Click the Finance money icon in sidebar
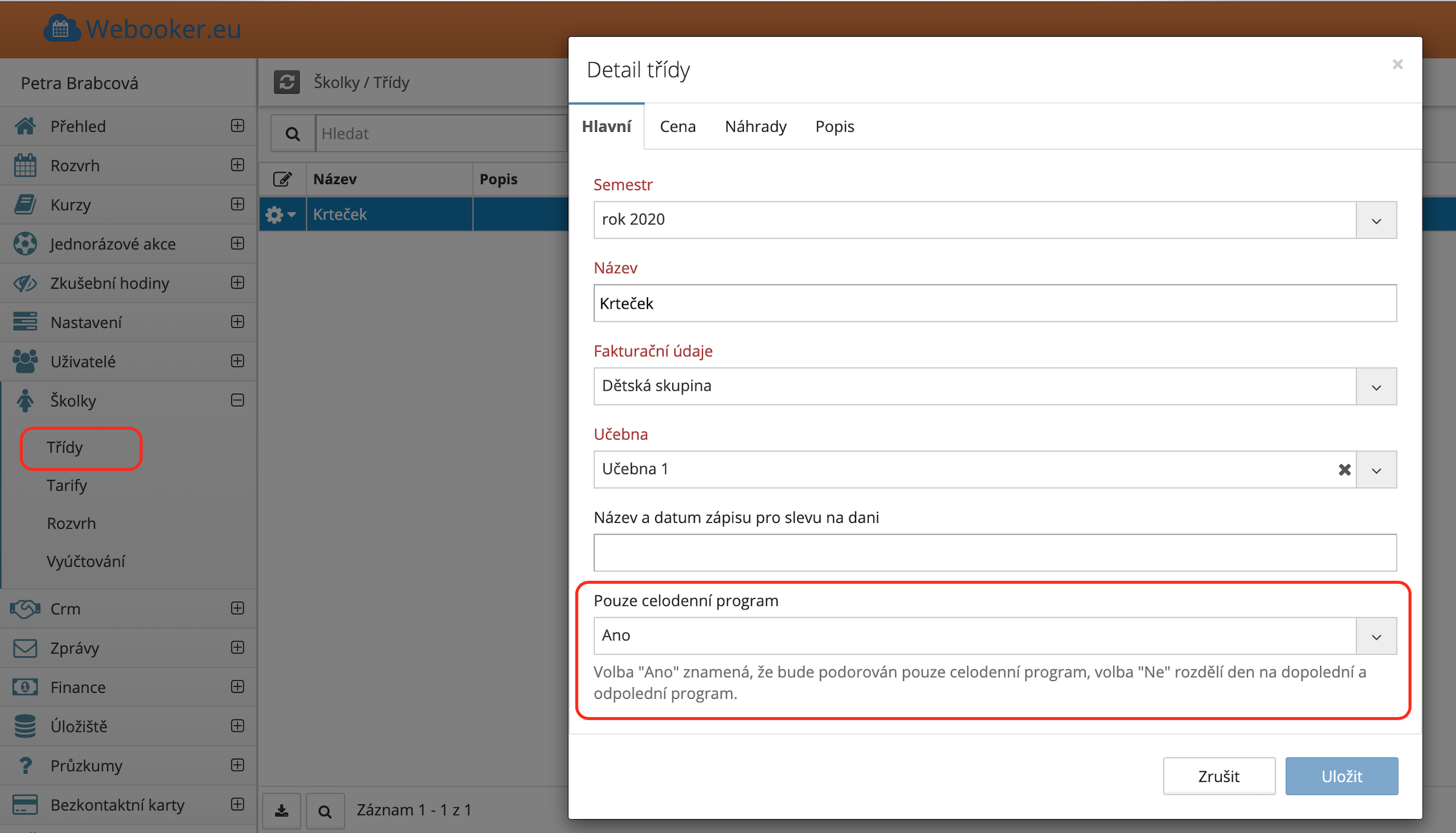 coord(25,687)
